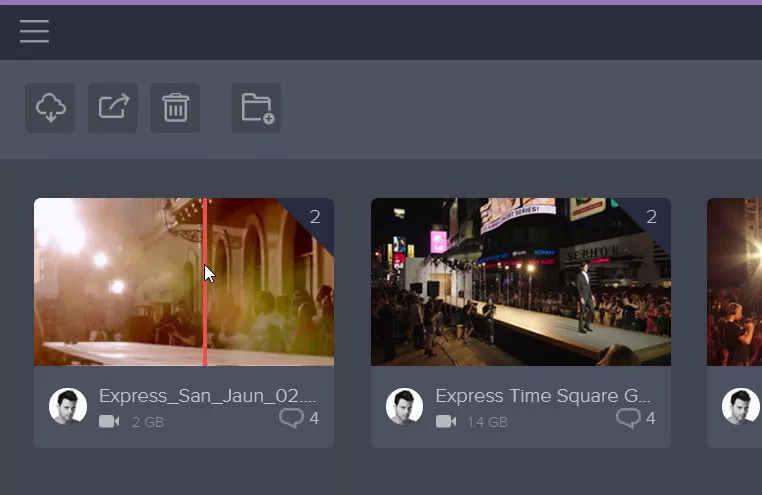
Task: Click the uploader avatar on Time Square card
Action: [x=405, y=407]
